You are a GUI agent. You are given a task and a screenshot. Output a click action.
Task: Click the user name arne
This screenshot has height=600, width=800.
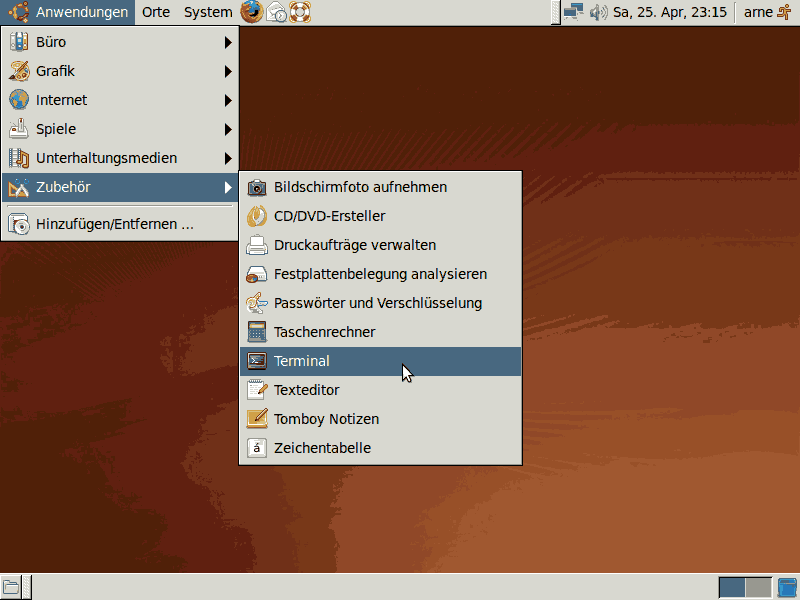point(758,12)
